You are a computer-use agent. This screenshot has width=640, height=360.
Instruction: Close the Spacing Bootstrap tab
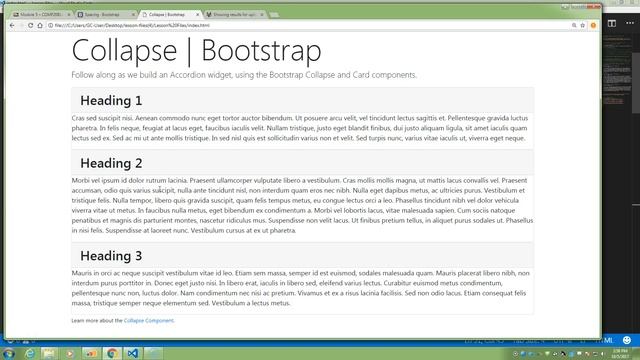click(x=133, y=15)
